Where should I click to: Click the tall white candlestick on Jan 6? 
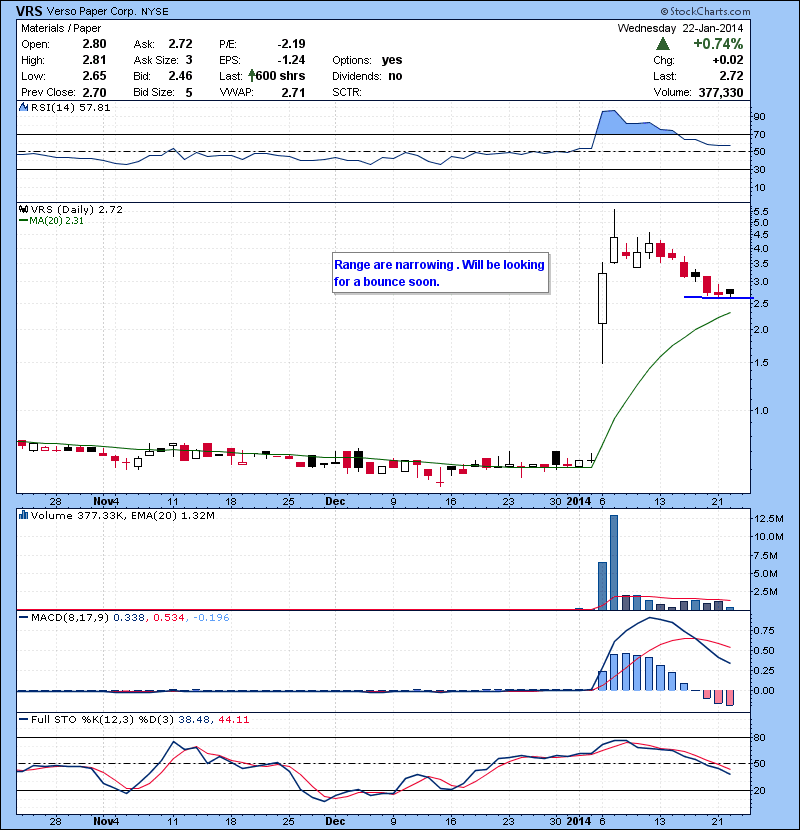pyautogui.click(x=602, y=298)
